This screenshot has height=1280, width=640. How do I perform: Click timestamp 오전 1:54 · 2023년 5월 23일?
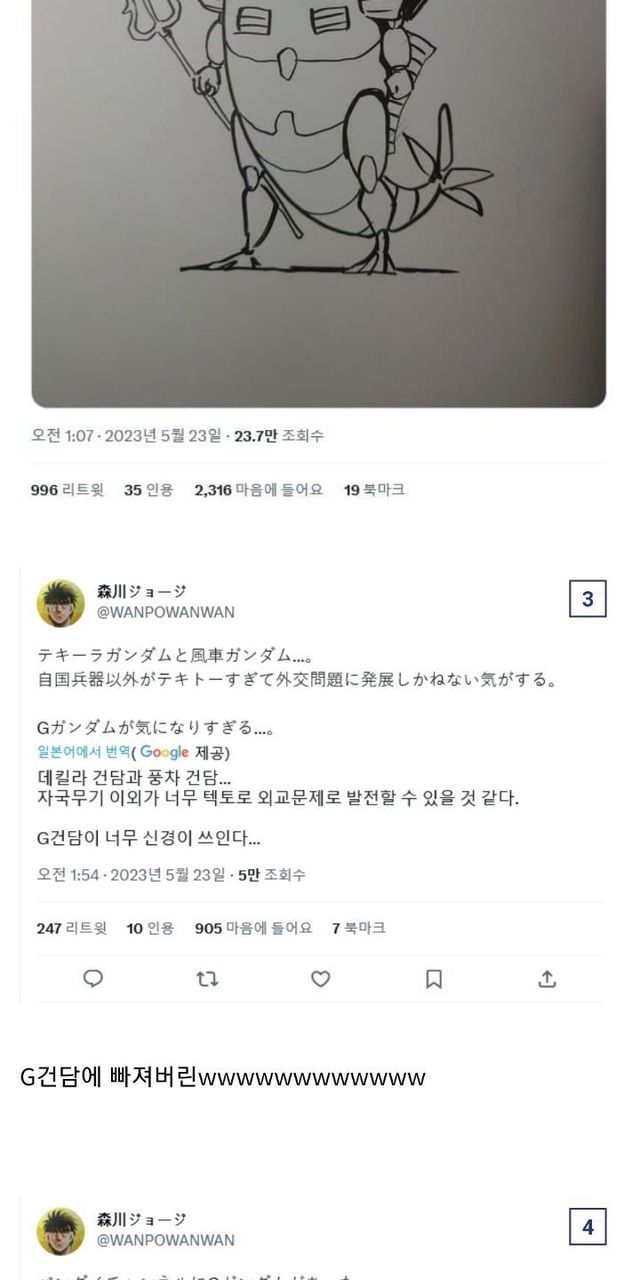[x=131, y=874]
